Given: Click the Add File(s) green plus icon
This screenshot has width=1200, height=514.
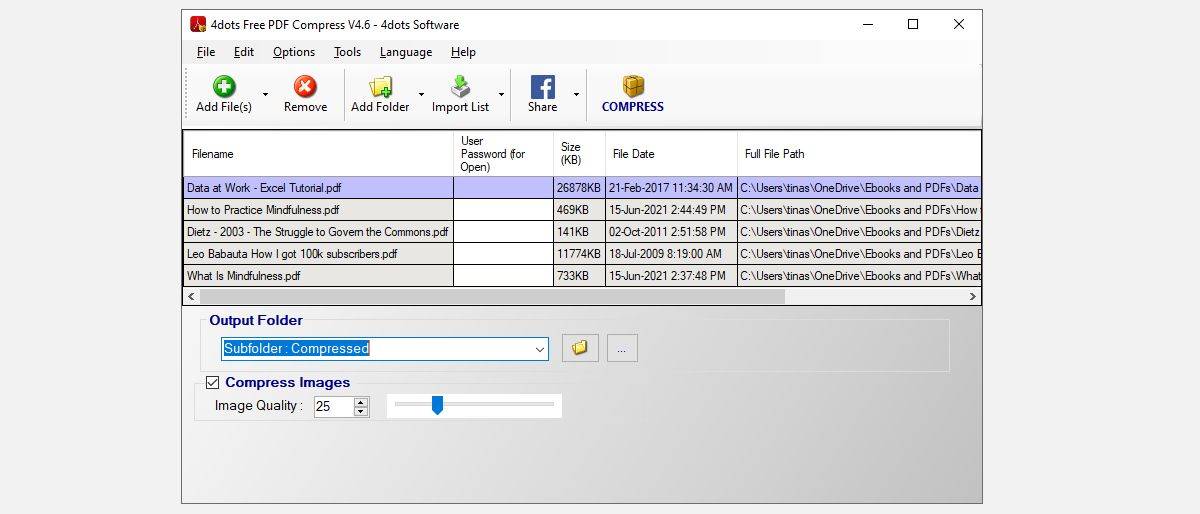Looking at the screenshot, I should [x=224, y=87].
